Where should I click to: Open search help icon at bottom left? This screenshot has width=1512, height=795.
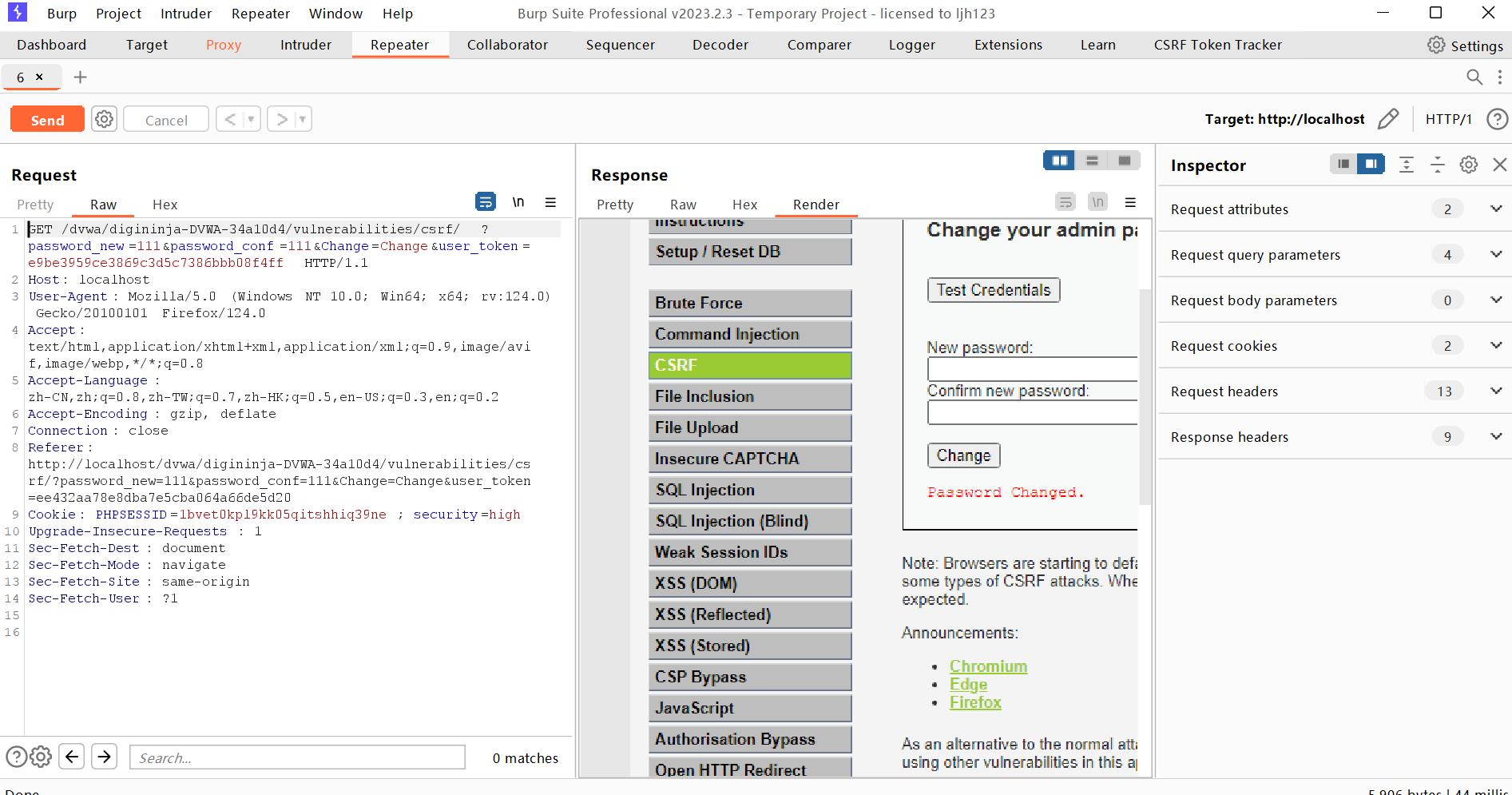coord(16,756)
